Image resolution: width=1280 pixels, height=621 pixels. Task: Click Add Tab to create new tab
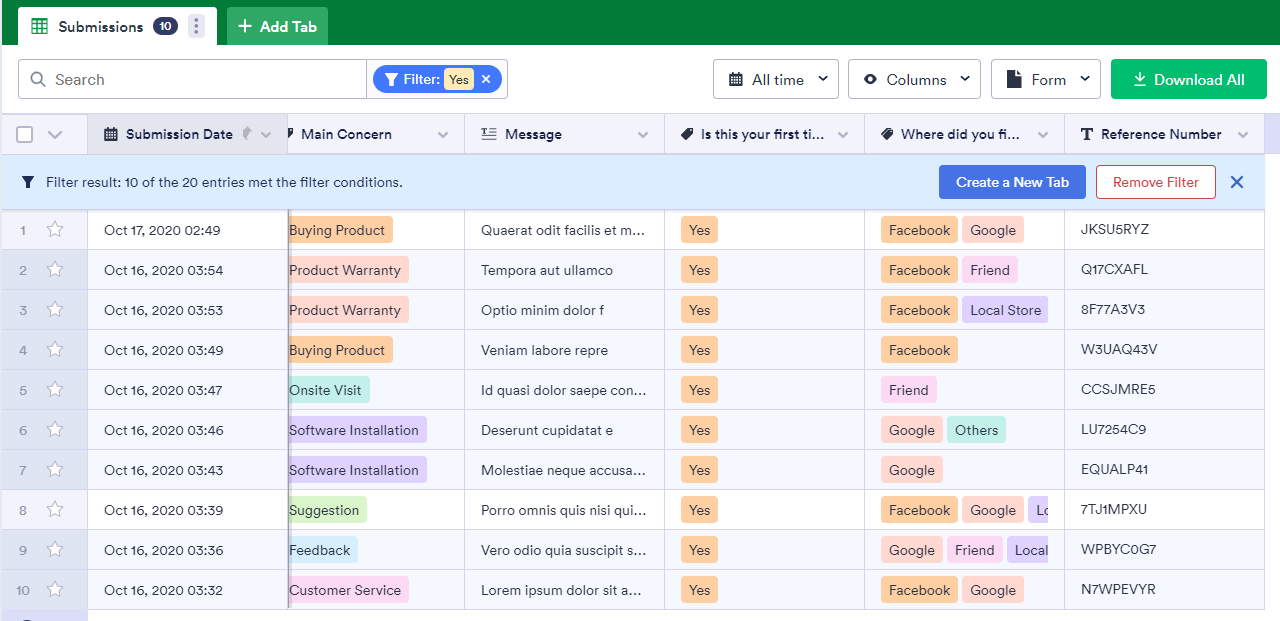[x=277, y=27]
